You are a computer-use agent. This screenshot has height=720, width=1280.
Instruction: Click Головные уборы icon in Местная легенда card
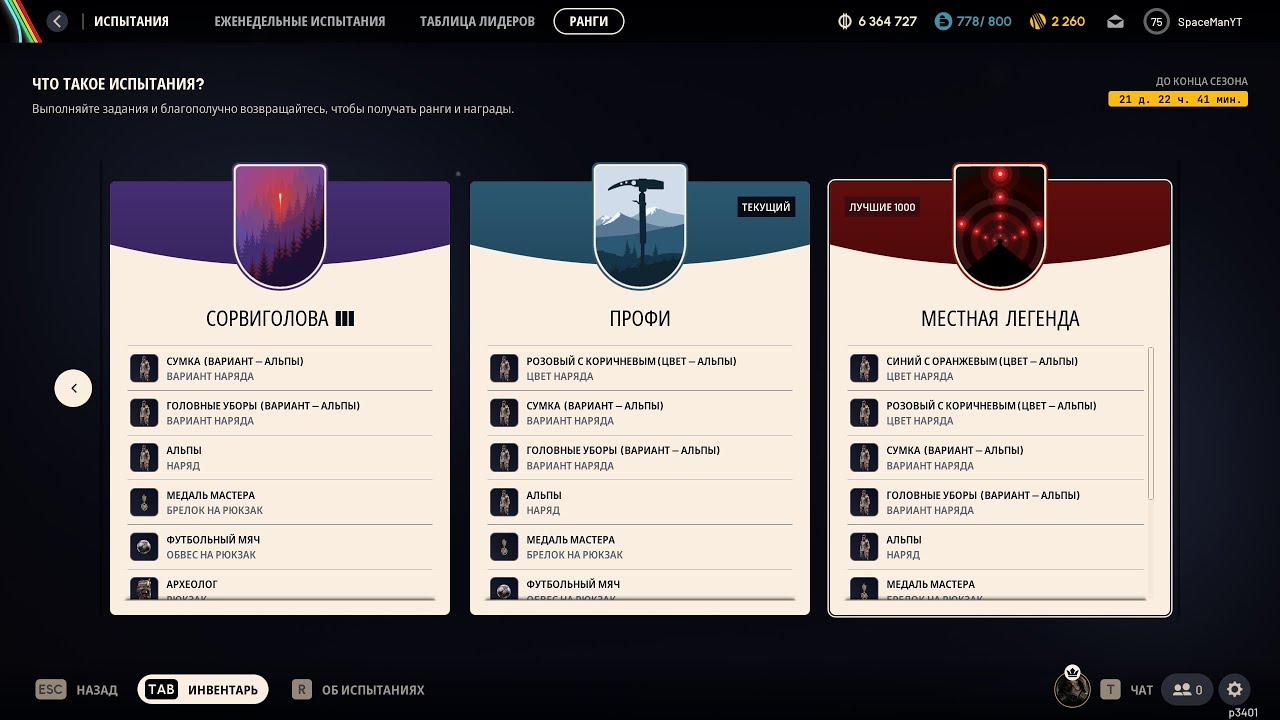(864, 502)
